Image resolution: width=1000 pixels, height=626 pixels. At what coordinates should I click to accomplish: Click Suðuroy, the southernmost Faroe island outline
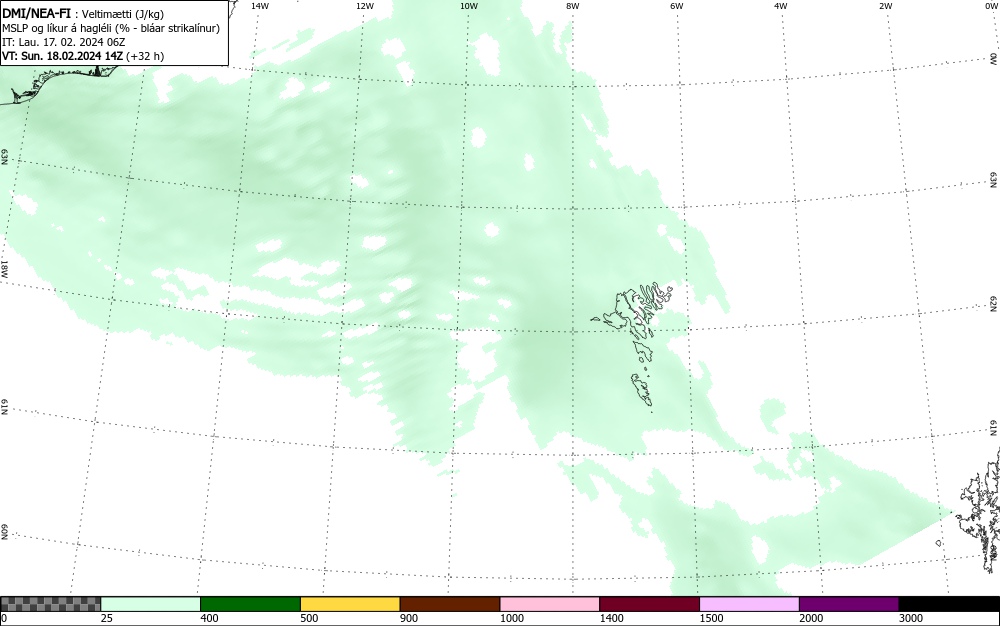(x=642, y=389)
